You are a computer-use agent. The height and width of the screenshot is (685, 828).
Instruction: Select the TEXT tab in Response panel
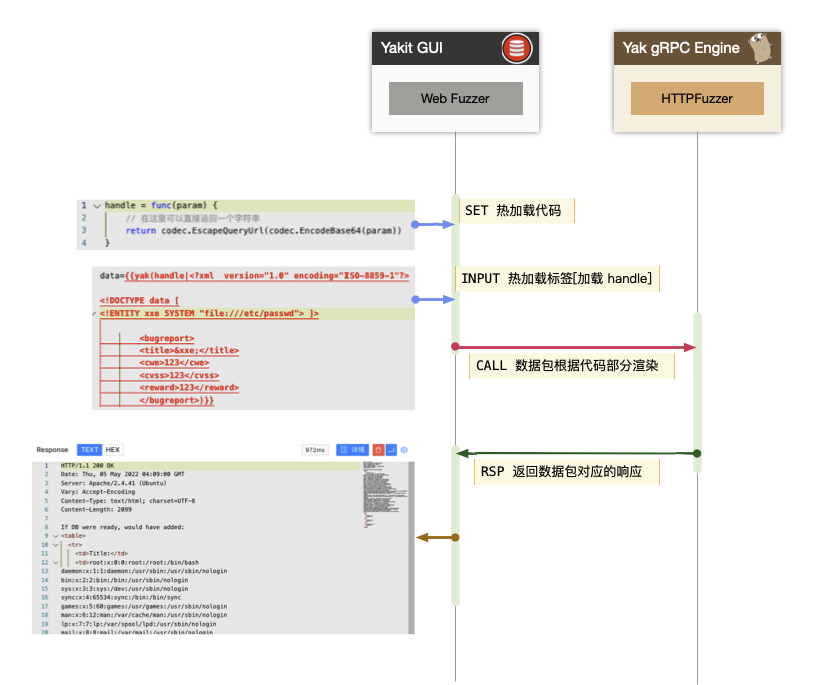pyautogui.click(x=89, y=450)
